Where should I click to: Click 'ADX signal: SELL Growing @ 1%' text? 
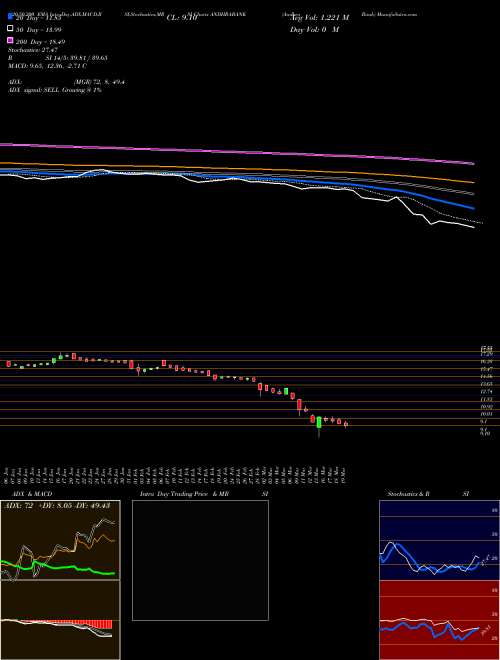click(55, 90)
